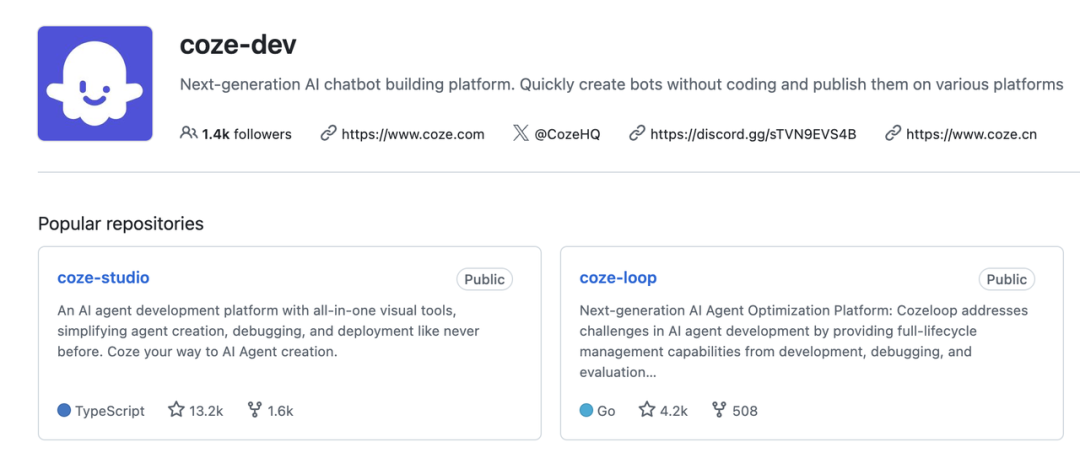Click star icon on coze-loop card
Screen dimensions: 1080x453
click(x=646, y=410)
